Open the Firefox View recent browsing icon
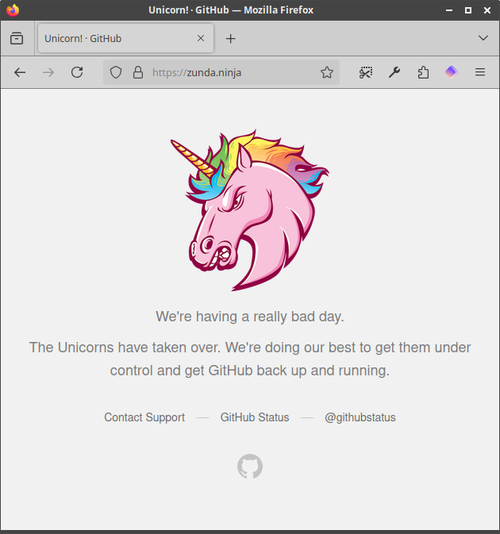The image size is (500, 534). click(x=16, y=38)
